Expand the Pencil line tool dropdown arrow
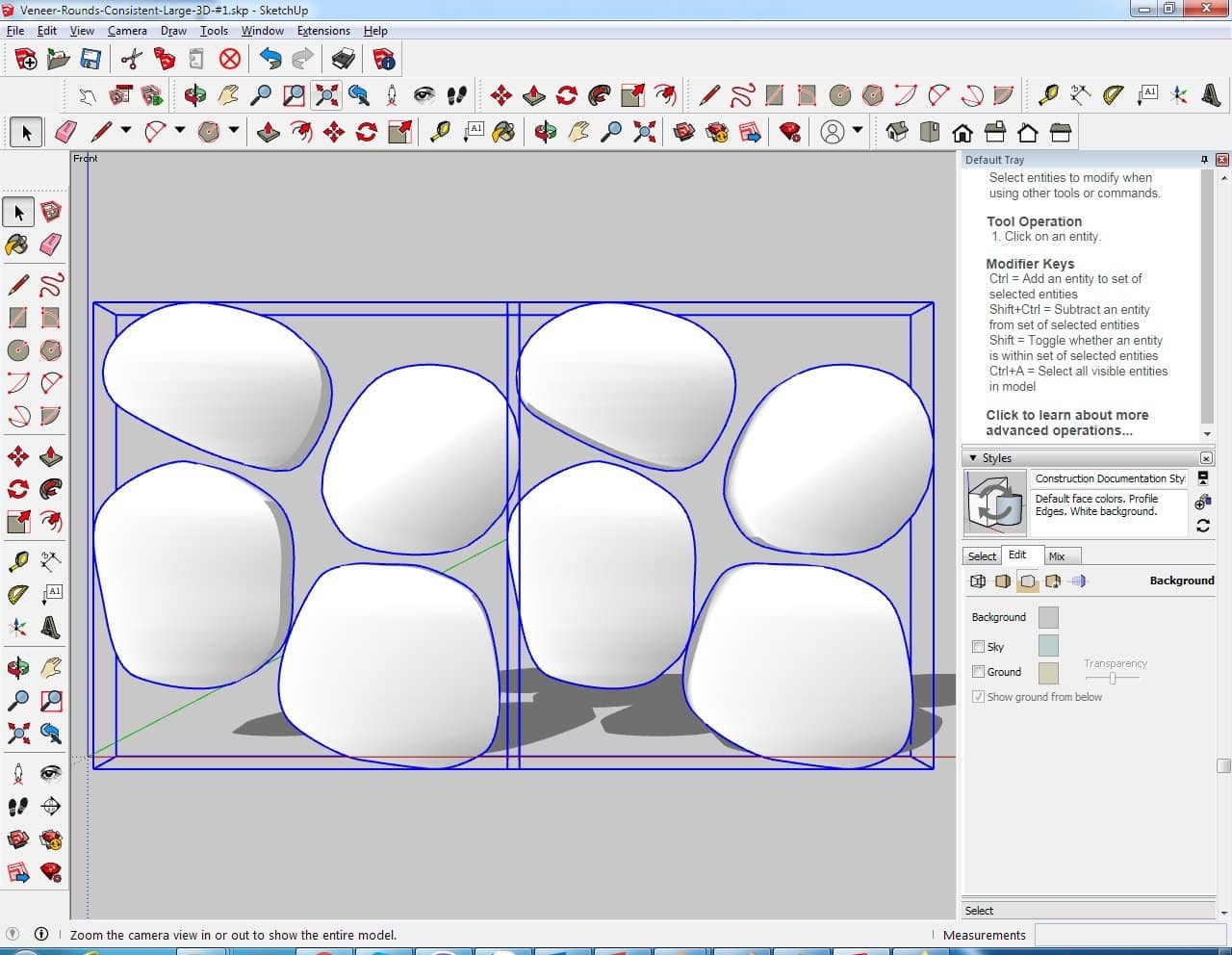This screenshot has height=955, width=1232. 125,131
